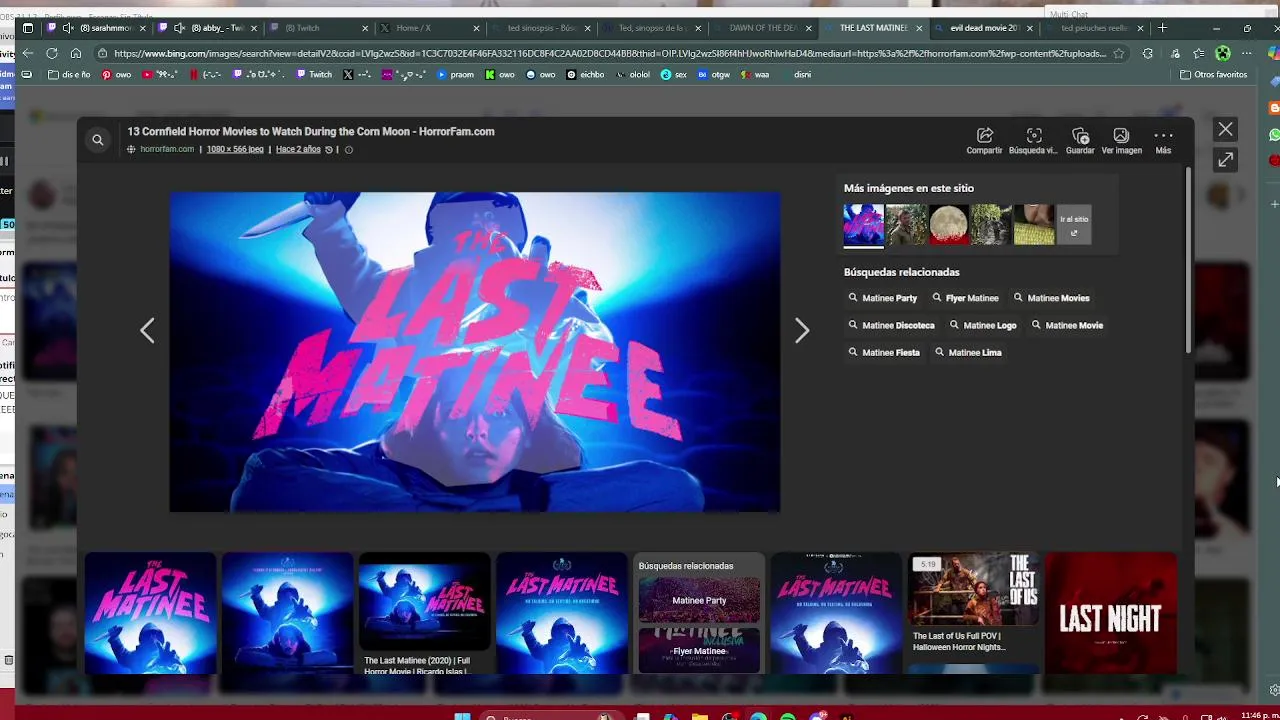Click the main Last Matinee image
The height and width of the screenshot is (720, 1280).
475,352
